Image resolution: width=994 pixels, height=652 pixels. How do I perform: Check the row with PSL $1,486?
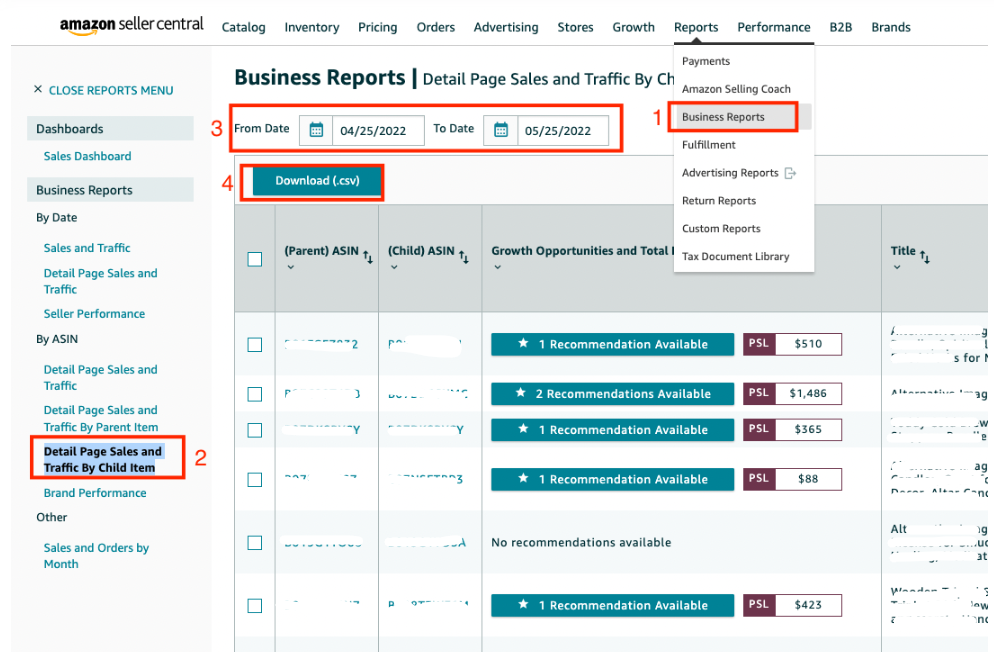(x=255, y=394)
